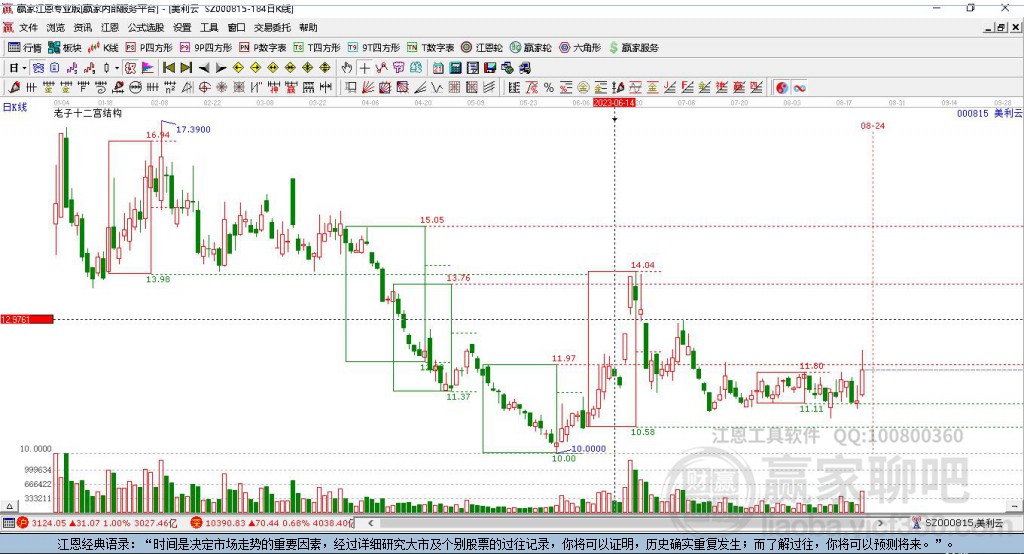Open the P数字表 tool
This screenshot has width=1024, height=554.
tap(263, 48)
